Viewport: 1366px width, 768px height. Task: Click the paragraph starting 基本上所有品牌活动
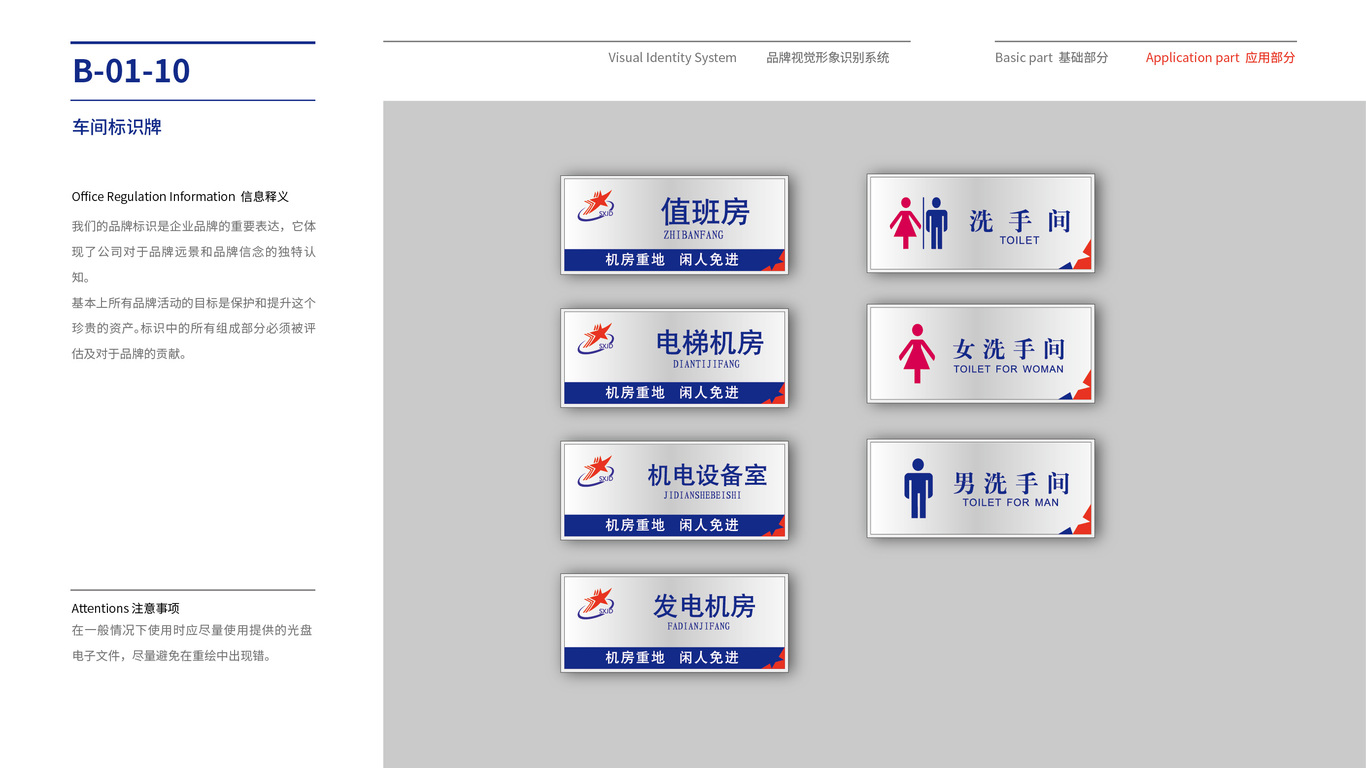point(193,328)
